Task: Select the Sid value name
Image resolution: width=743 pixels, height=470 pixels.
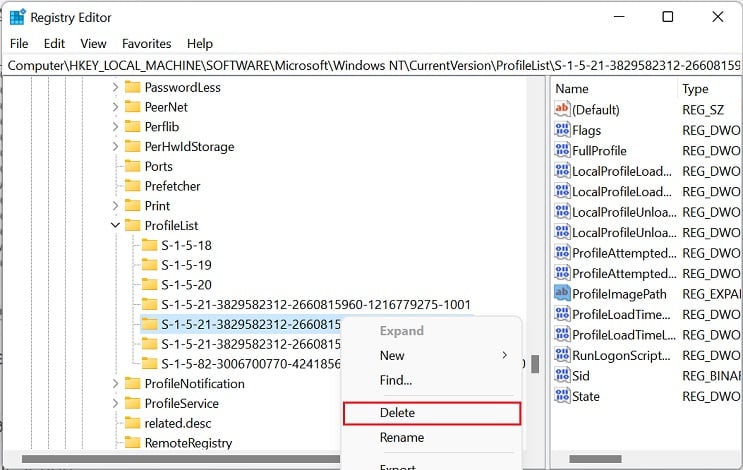Action: [x=580, y=376]
